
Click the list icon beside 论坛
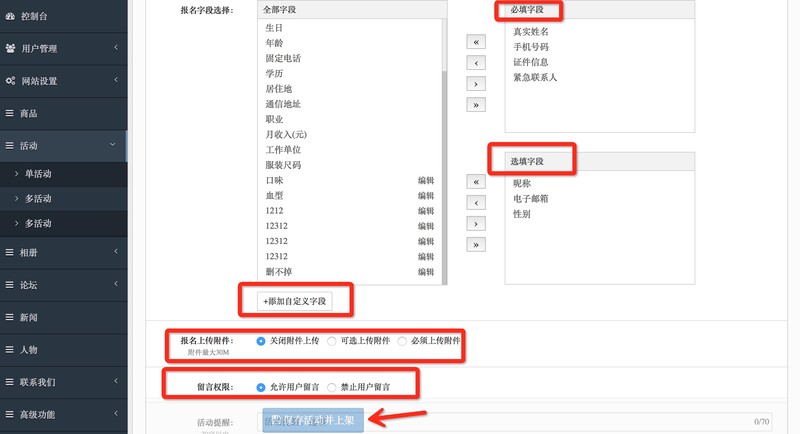[x=10, y=285]
